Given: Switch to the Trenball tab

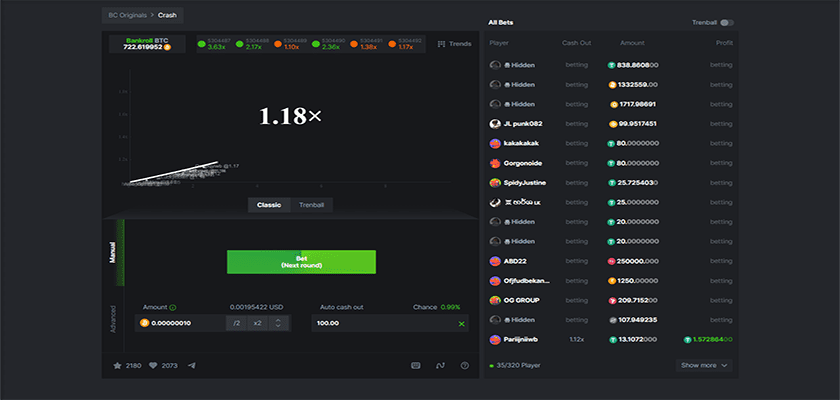Looking at the screenshot, I should 311,205.
